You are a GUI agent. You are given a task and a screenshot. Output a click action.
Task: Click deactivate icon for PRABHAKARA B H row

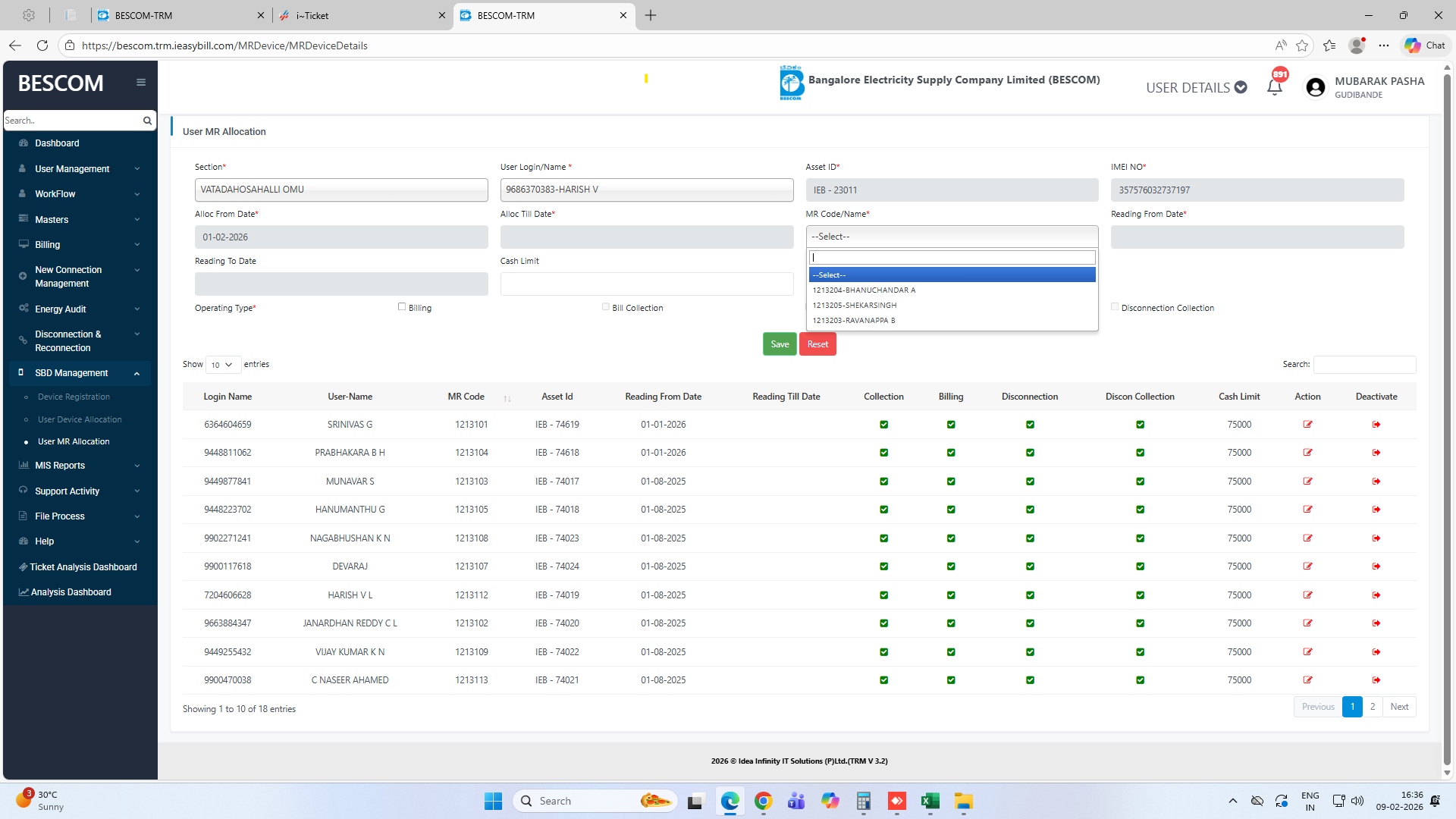pos(1376,453)
